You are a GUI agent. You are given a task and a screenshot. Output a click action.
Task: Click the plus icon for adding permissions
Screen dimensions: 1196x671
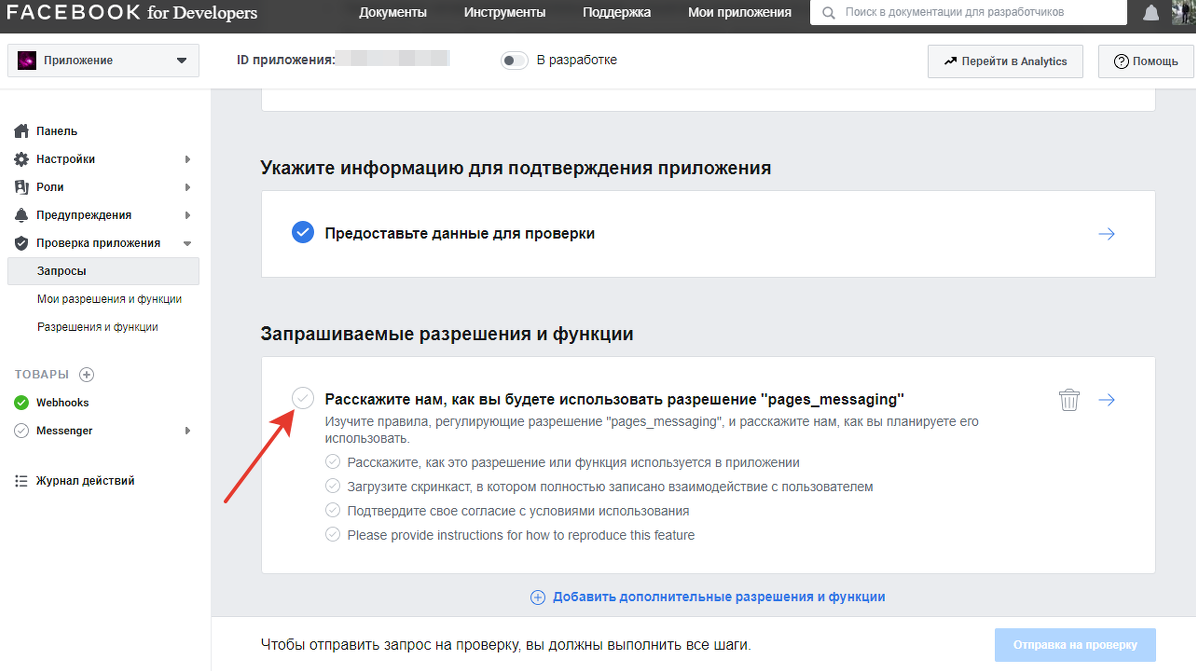538,598
